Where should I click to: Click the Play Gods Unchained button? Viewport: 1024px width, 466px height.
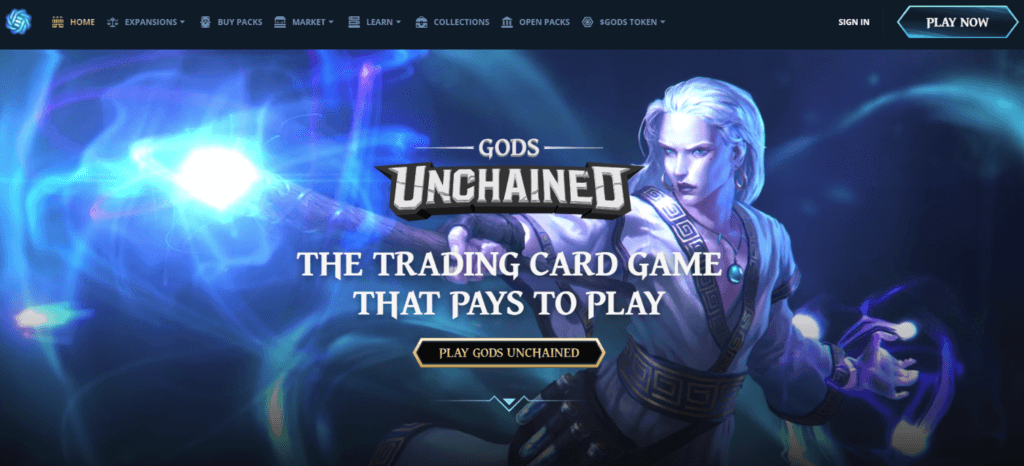509,353
